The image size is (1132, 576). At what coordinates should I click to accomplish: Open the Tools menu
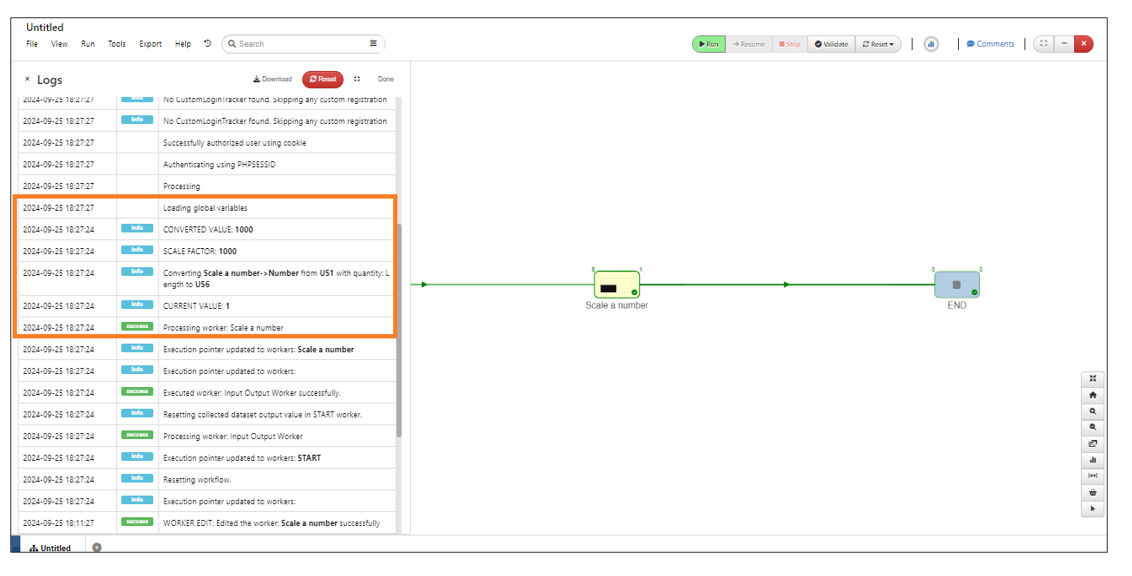(x=117, y=44)
